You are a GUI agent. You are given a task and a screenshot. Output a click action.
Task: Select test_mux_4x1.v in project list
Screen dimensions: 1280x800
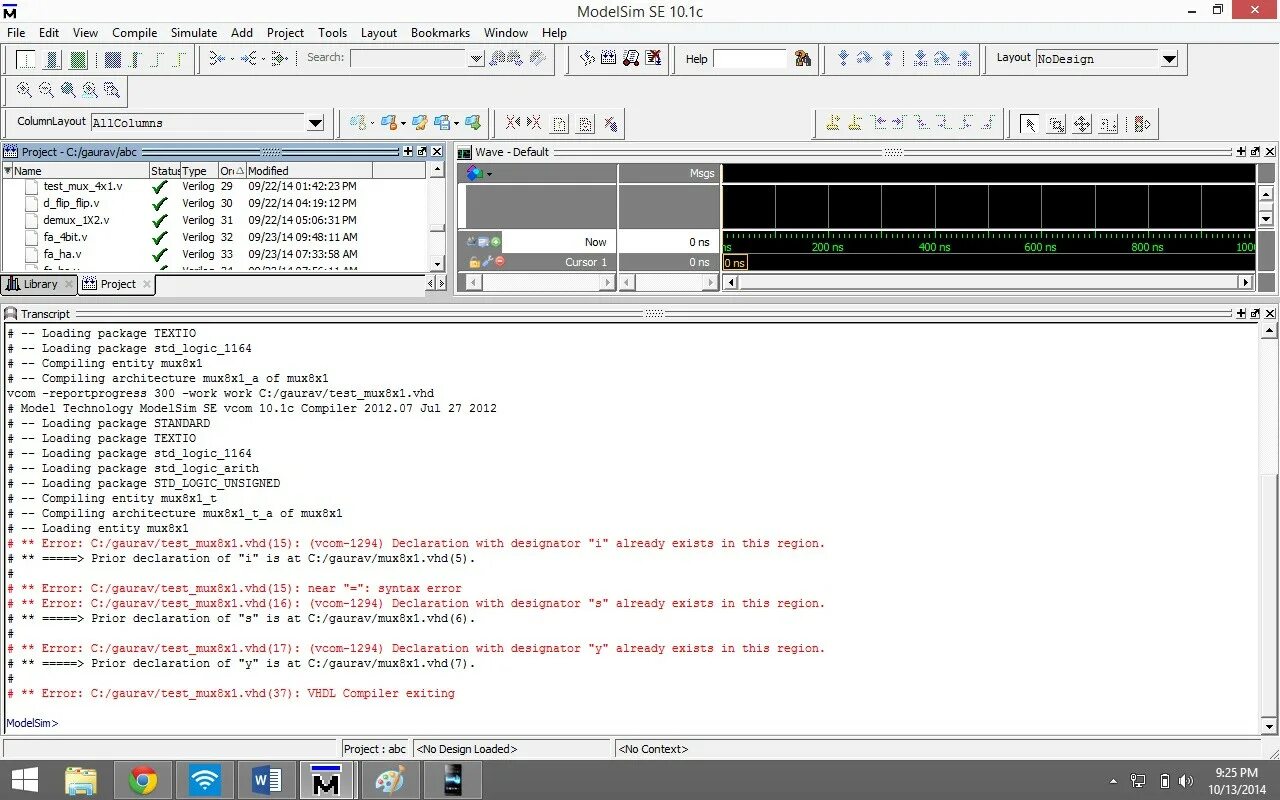[83, 186]
